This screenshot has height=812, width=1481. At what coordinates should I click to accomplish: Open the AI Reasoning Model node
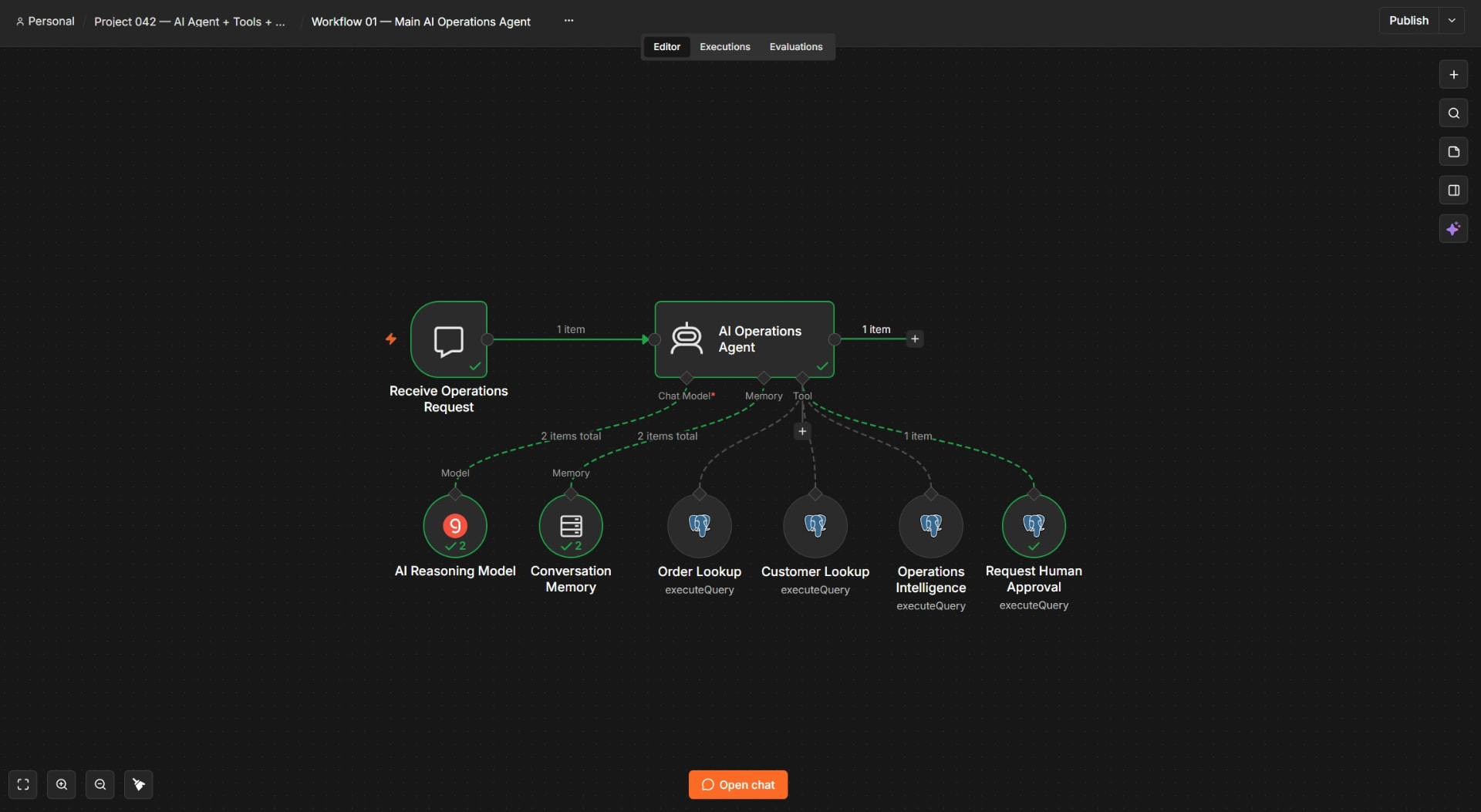[x=455, y=526]
